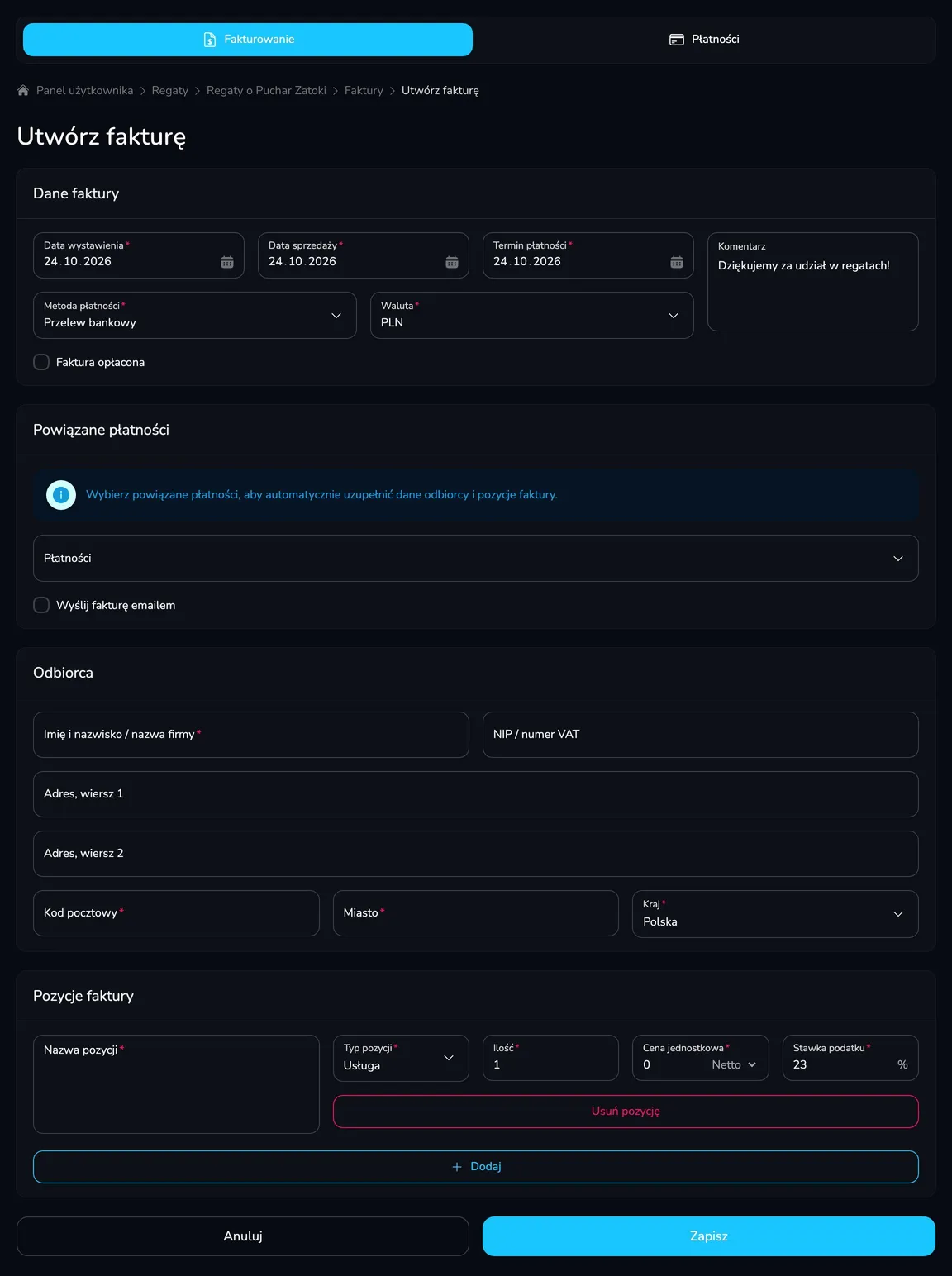Go back to Faktury breadcrumb
Viewport: 952px width, 1276px height.
364,90
